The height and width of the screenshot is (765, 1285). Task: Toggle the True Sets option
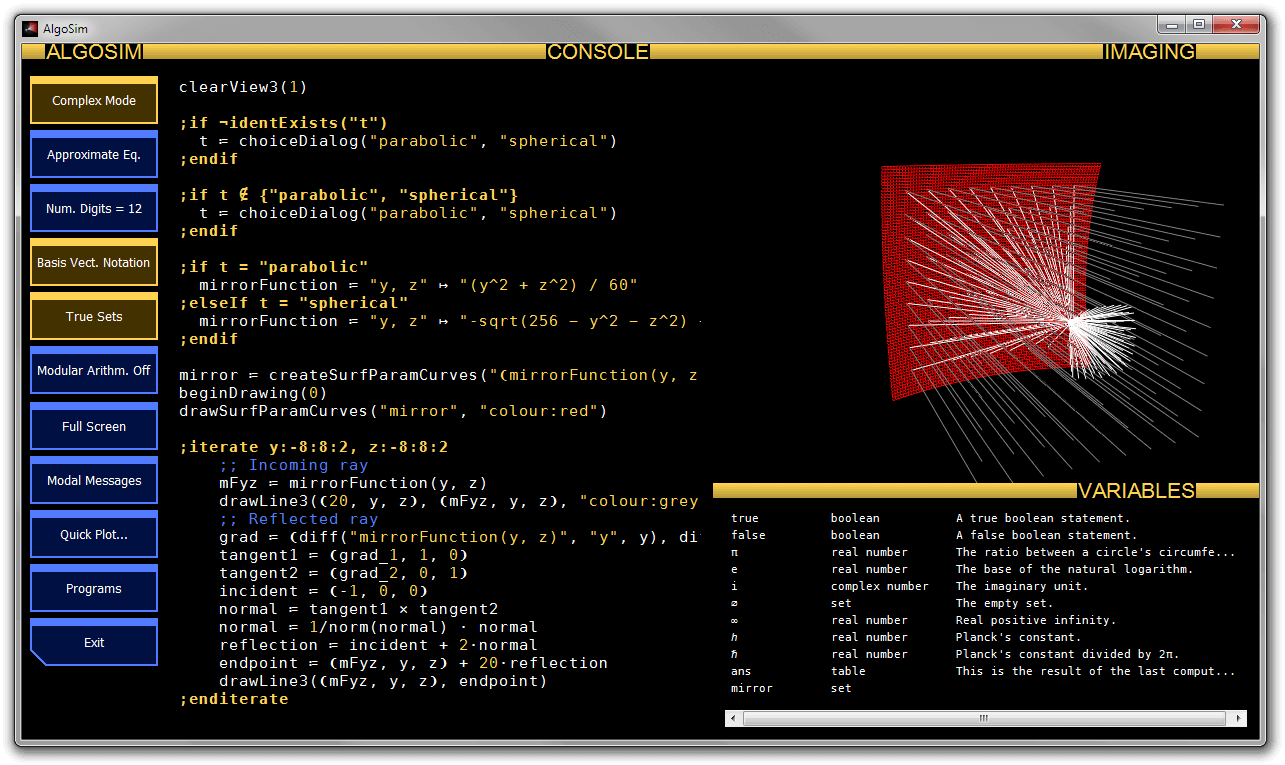pyautogui.click(x=94, y=317)
